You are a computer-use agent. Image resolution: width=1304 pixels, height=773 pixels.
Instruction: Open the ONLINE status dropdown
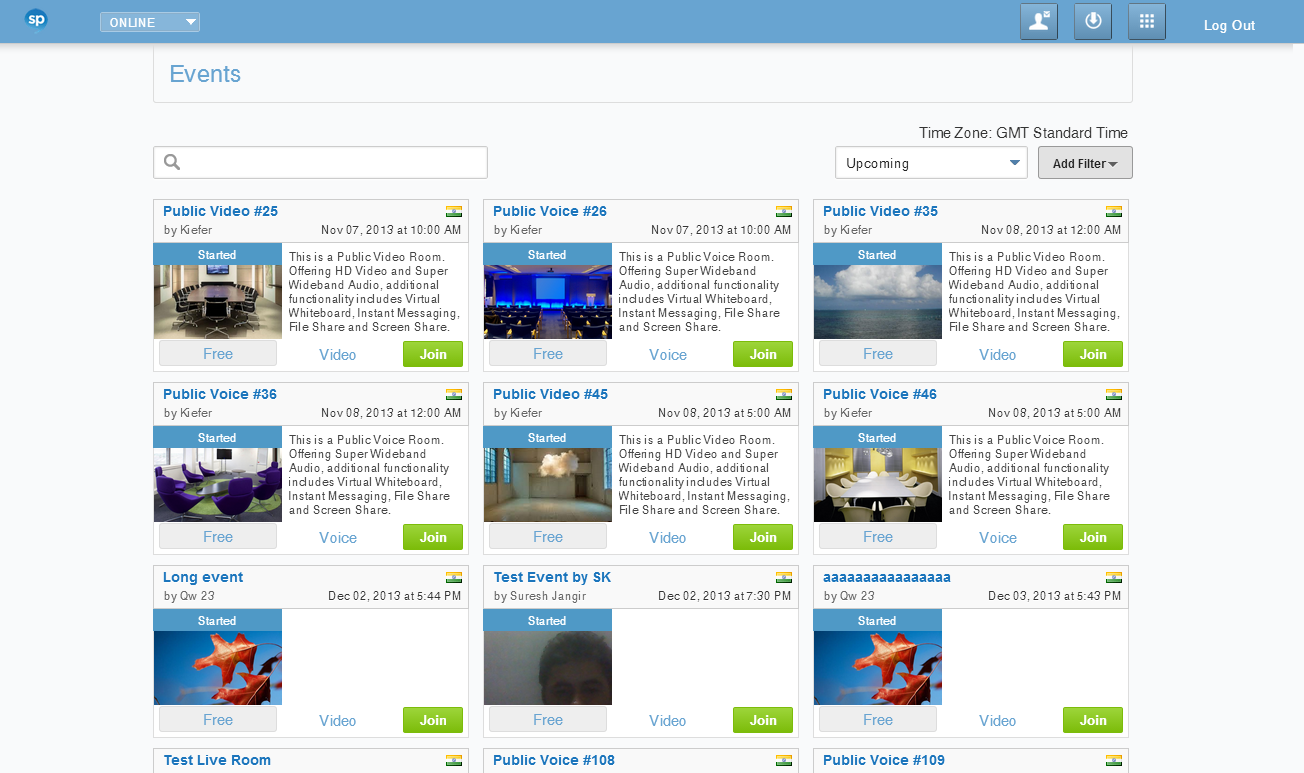pos(150,22)
